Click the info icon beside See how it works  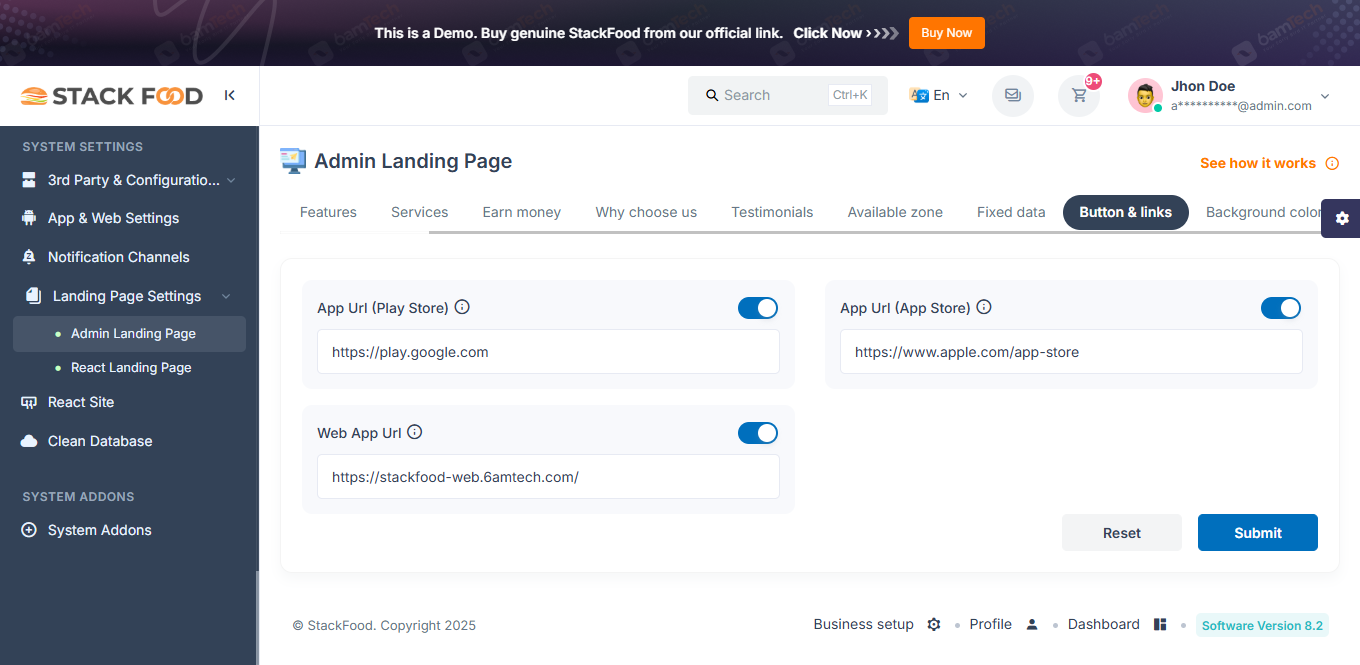pyautogui.click(x=1332, y=163)
